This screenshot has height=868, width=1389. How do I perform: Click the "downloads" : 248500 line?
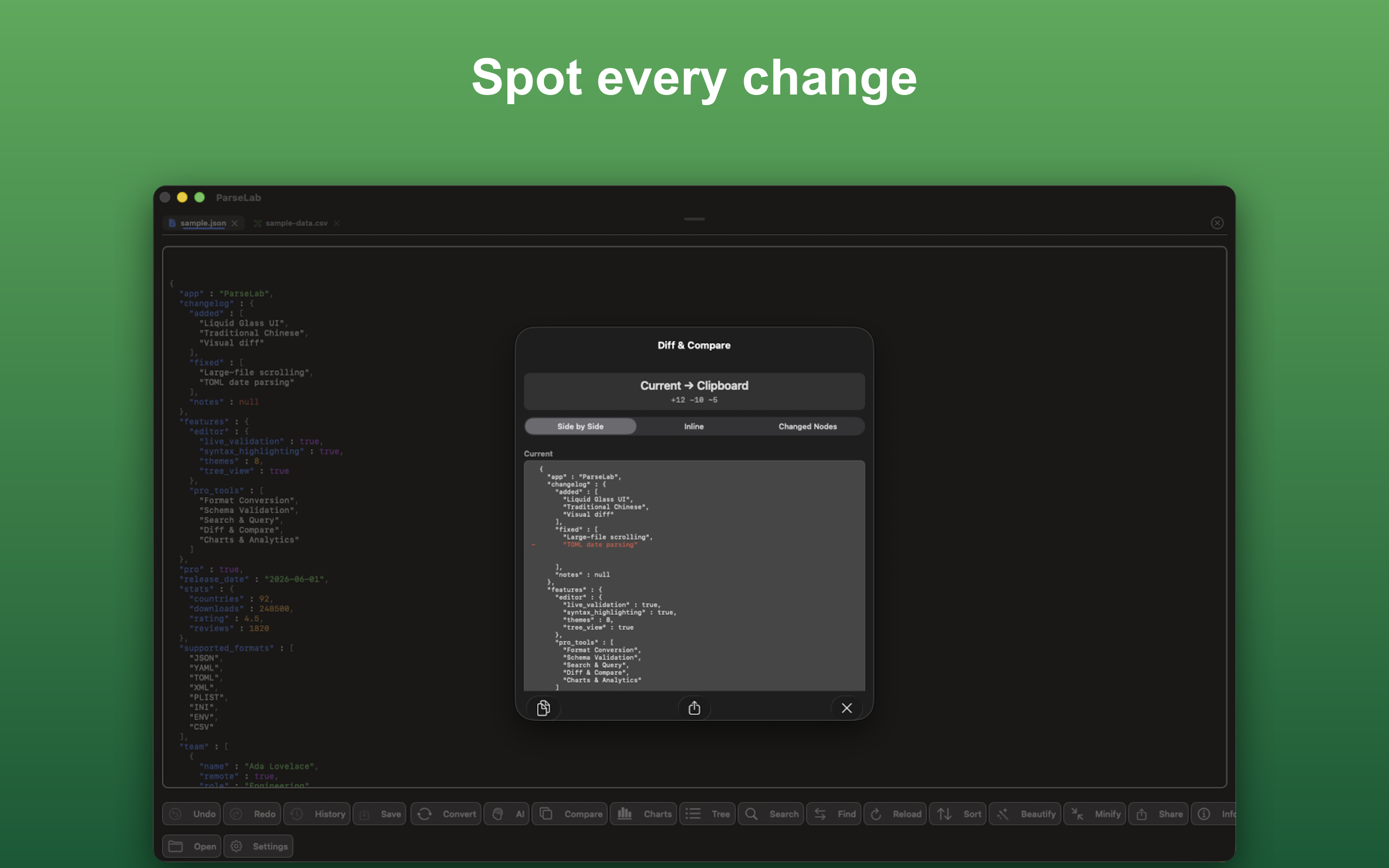click(241, 609)
